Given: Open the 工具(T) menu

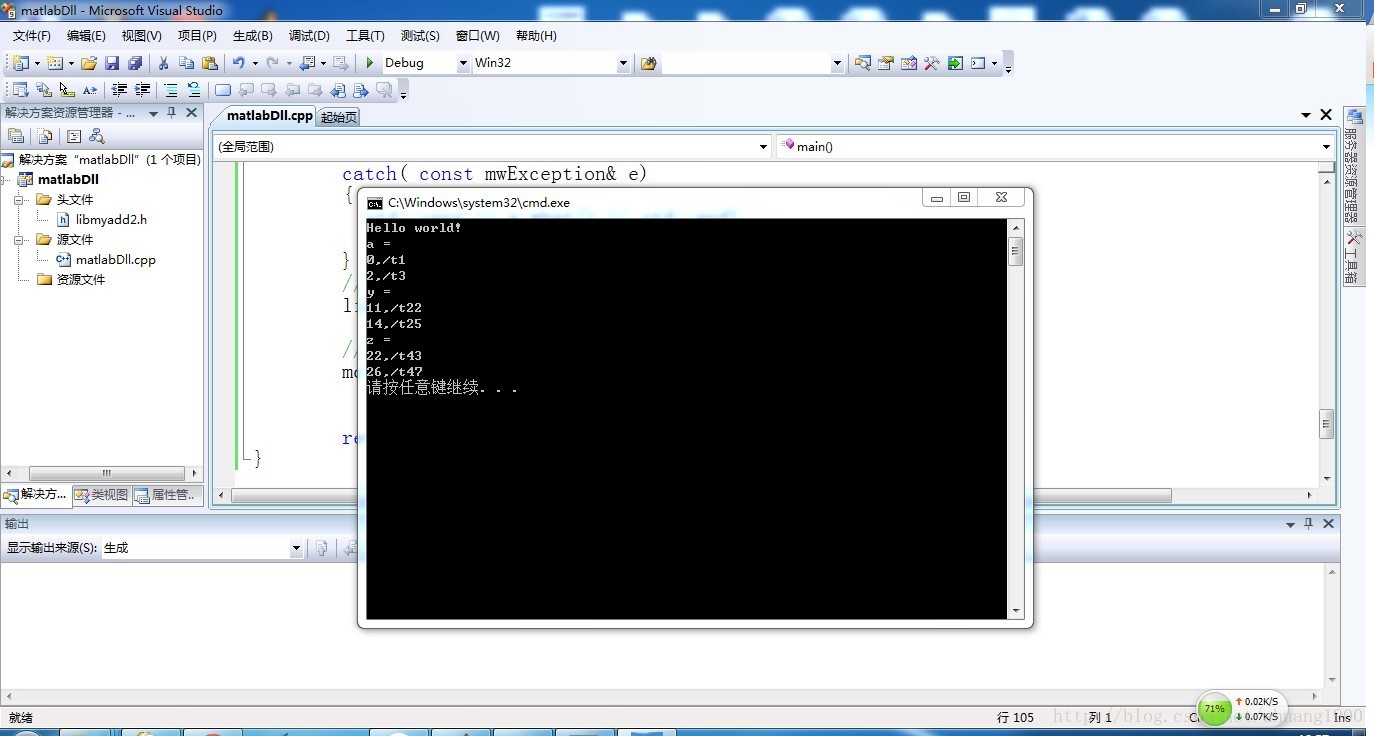Looking at the screenshot, I should (x=365, y=36).
